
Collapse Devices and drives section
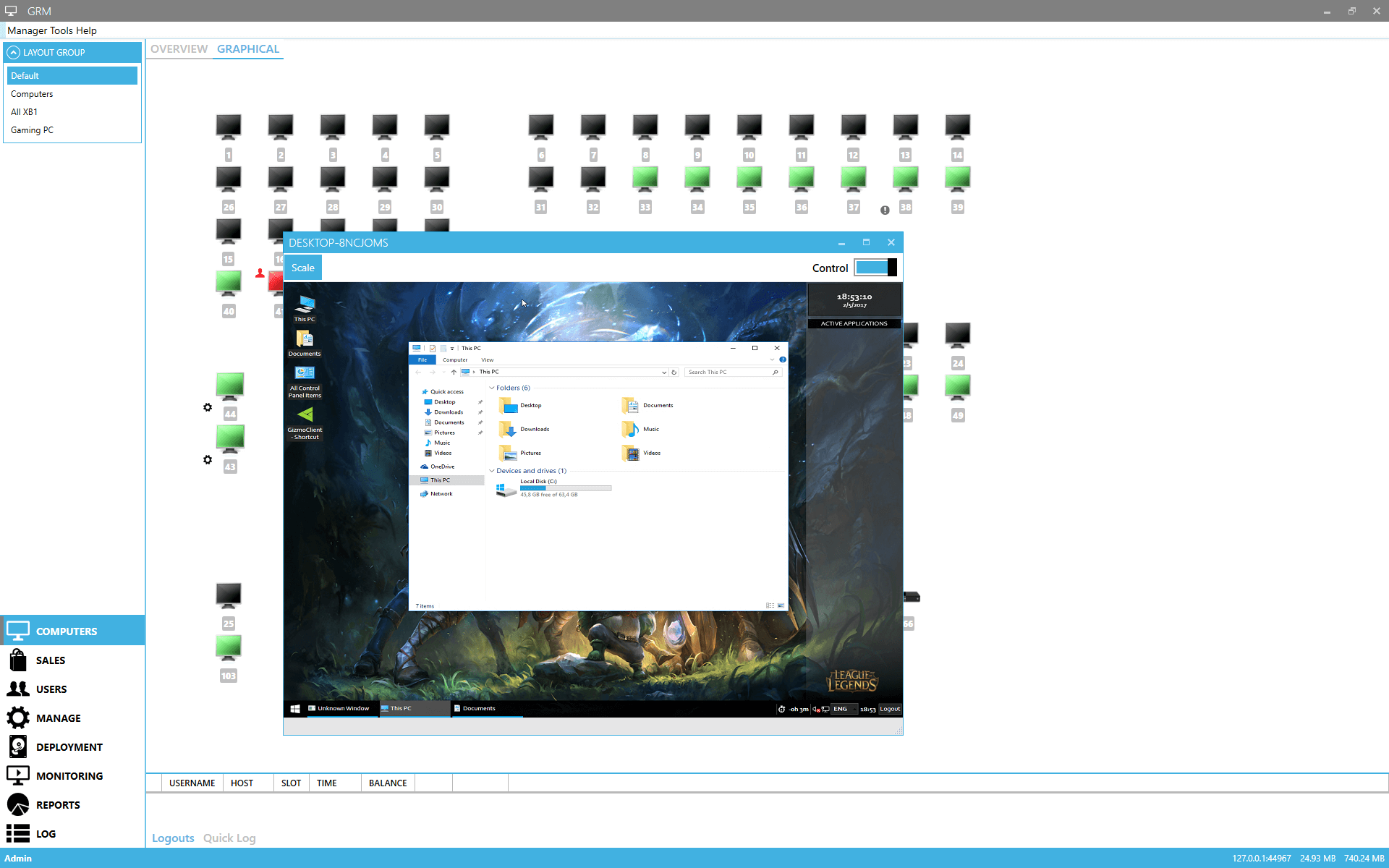(x=492, y=471)
